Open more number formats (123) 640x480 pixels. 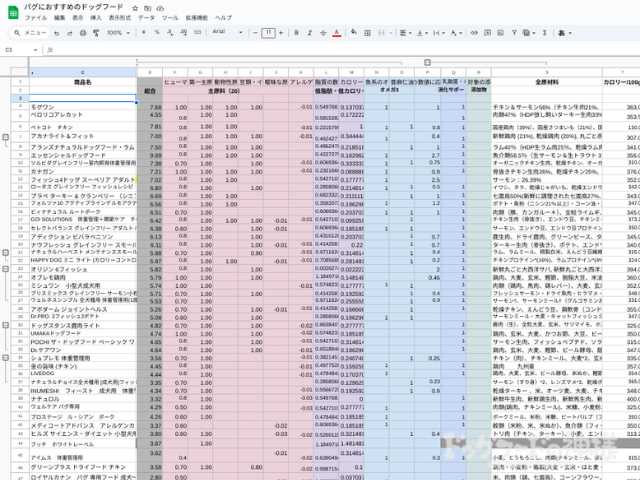[x=198, y=32]
